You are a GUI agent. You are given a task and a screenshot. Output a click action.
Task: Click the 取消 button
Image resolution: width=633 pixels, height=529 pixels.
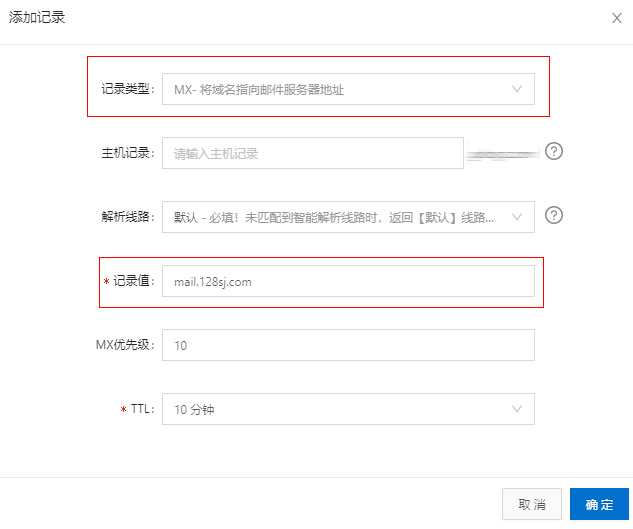pos(532,504)
